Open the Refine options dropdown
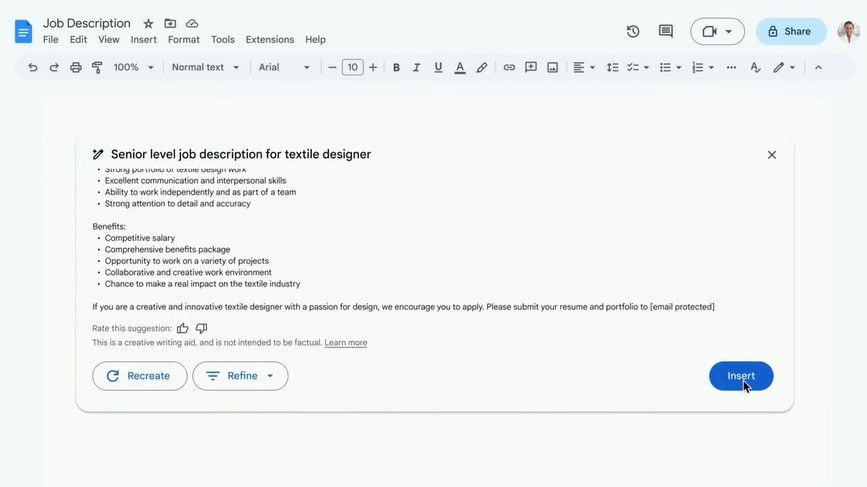This screenshot has width=867, height=487. 240,376
